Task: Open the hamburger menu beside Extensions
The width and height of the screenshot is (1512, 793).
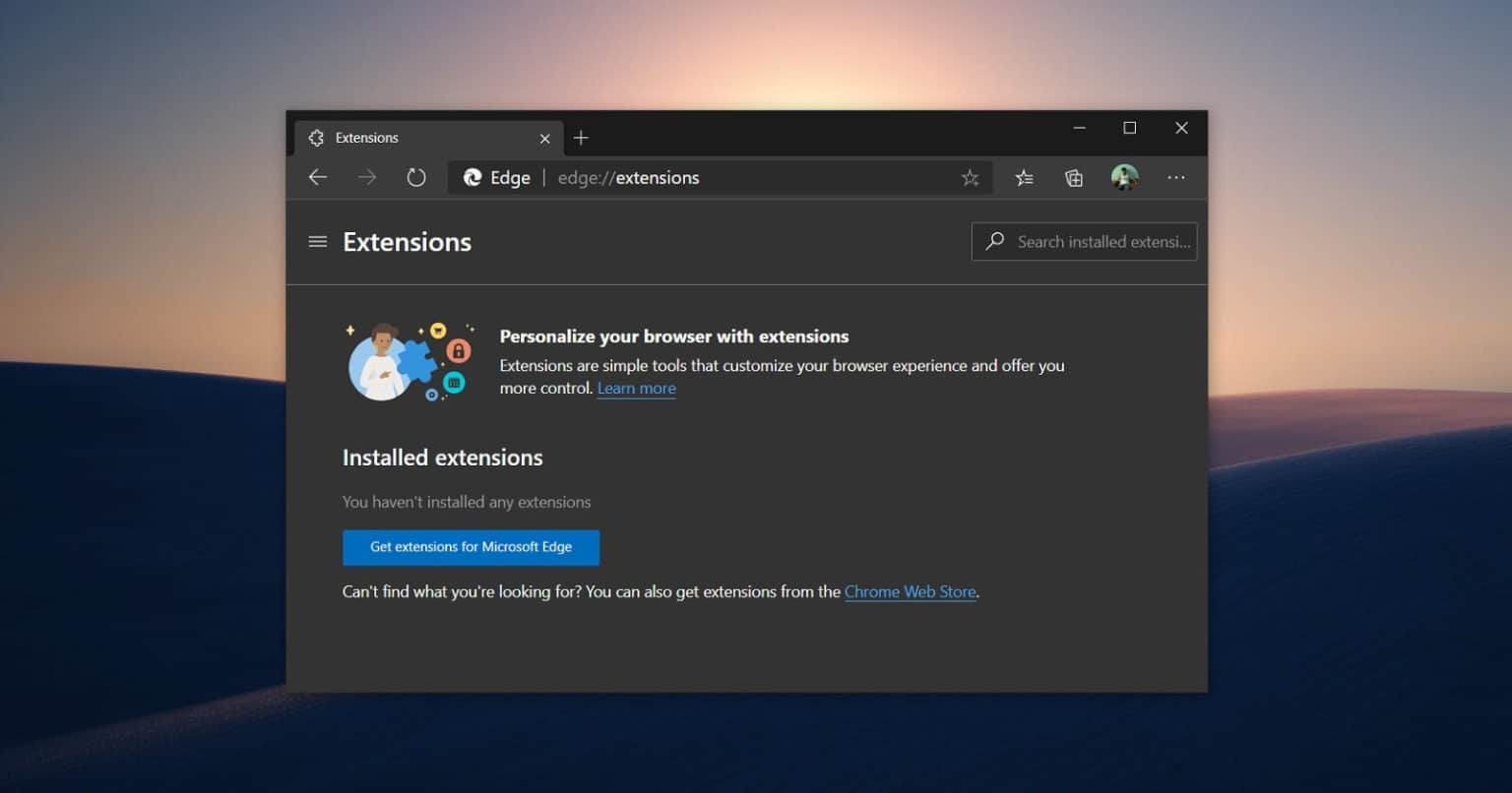Action: [x=317, y=241]
